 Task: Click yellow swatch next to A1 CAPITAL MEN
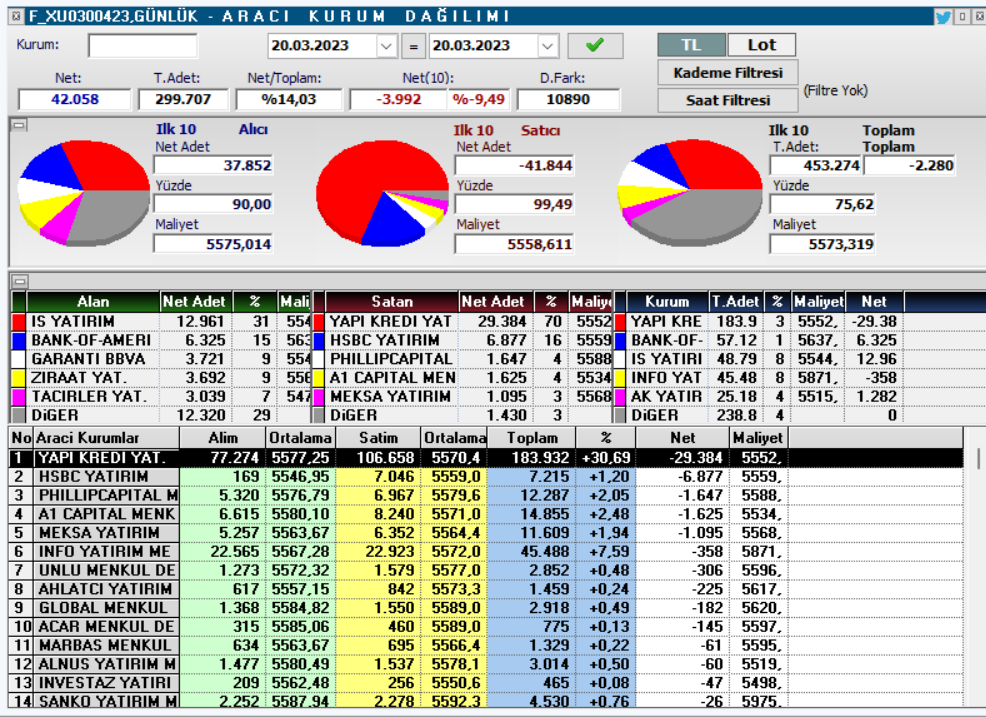click(319, 378)
